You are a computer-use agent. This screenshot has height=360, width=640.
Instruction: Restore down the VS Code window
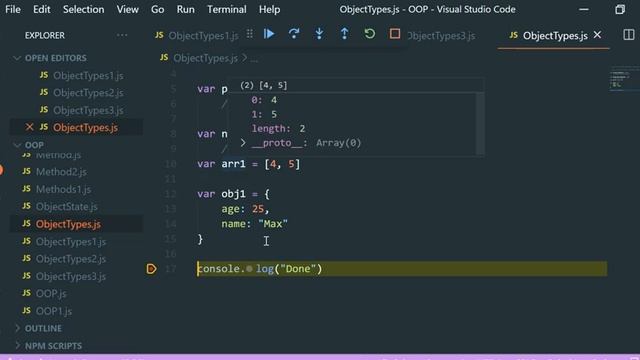pyautogui.click(x=620, y=9)
